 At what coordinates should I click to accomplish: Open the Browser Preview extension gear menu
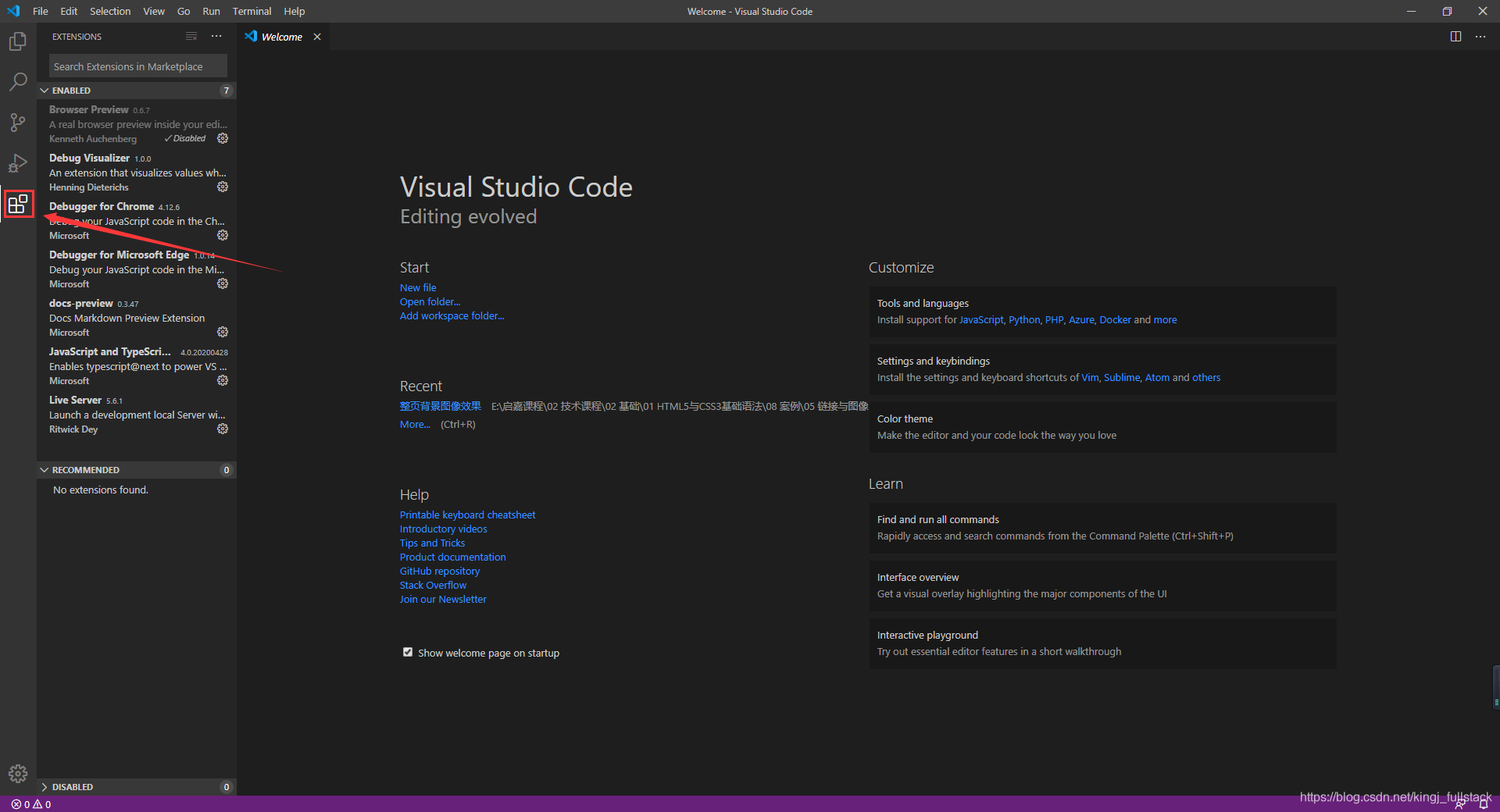click(223, 138)
